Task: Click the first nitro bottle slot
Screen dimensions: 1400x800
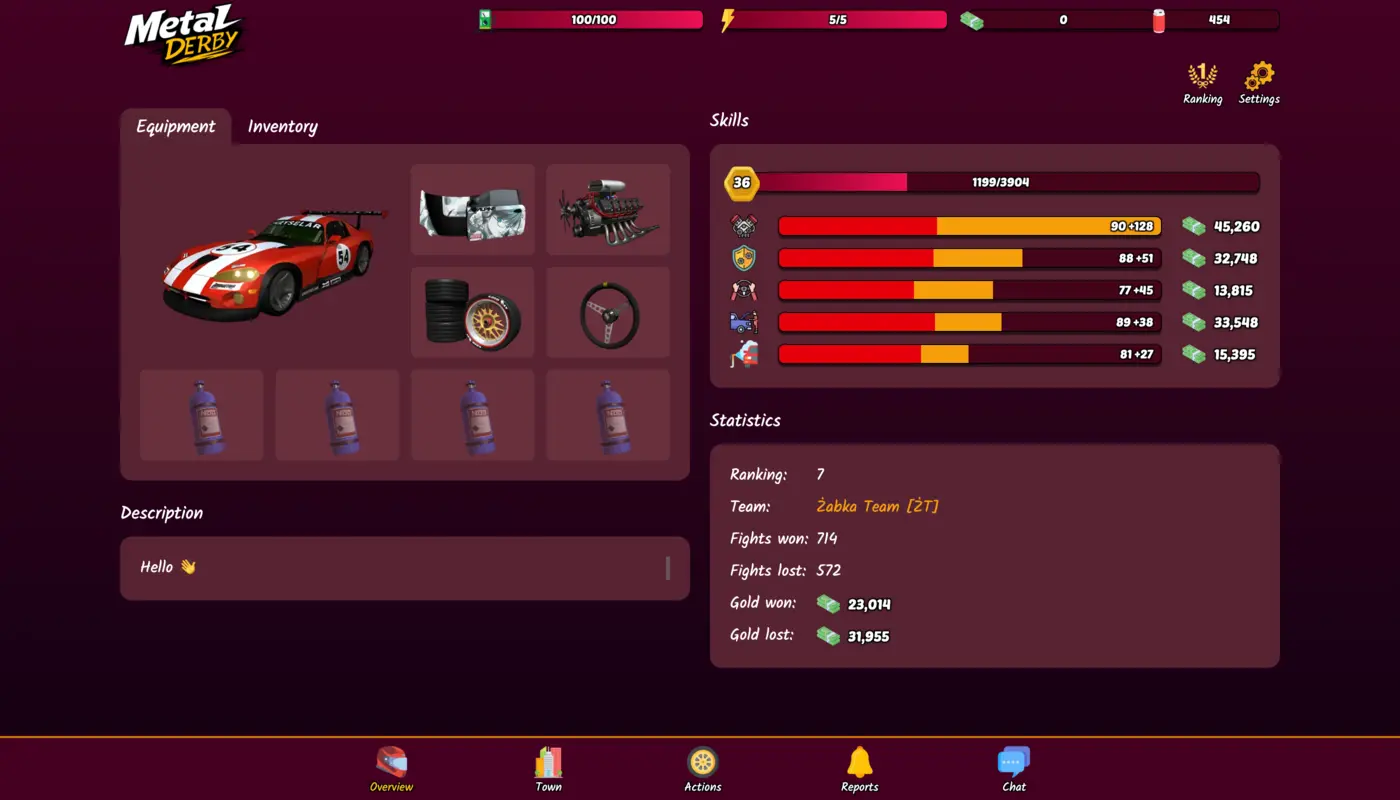Action: pos(202,416)
